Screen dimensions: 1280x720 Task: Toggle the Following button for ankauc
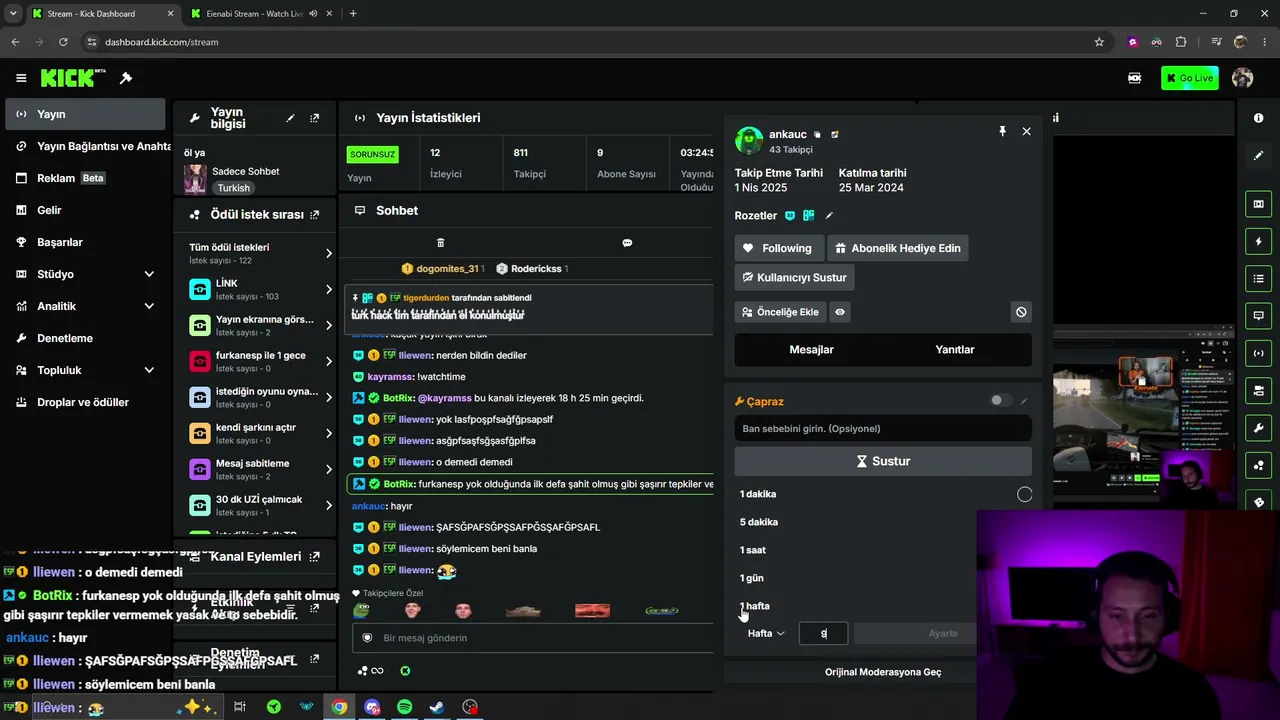[778, 248]
